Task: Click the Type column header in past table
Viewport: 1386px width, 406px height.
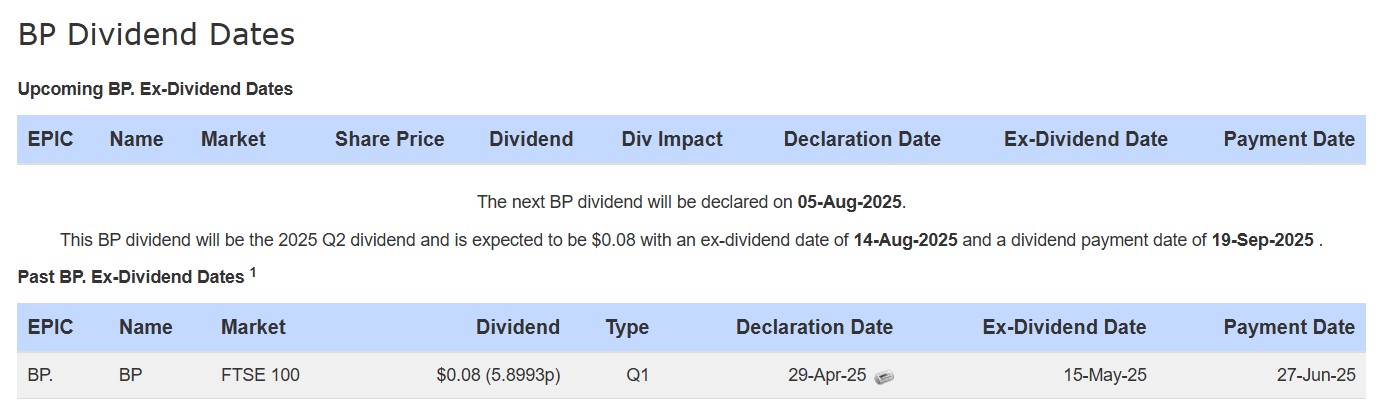Action: (627, 327)
